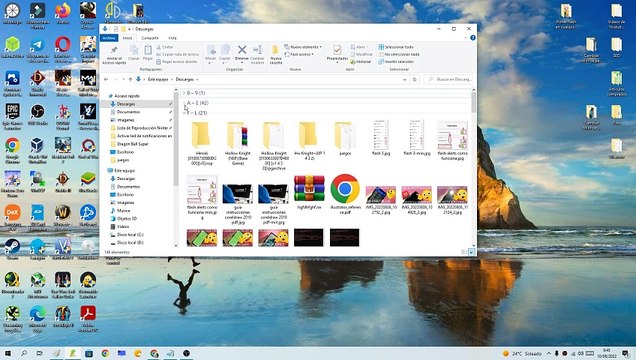The image size is (636, 360).
Task: Click Pegar acceso directo
Action: [177, 62]
